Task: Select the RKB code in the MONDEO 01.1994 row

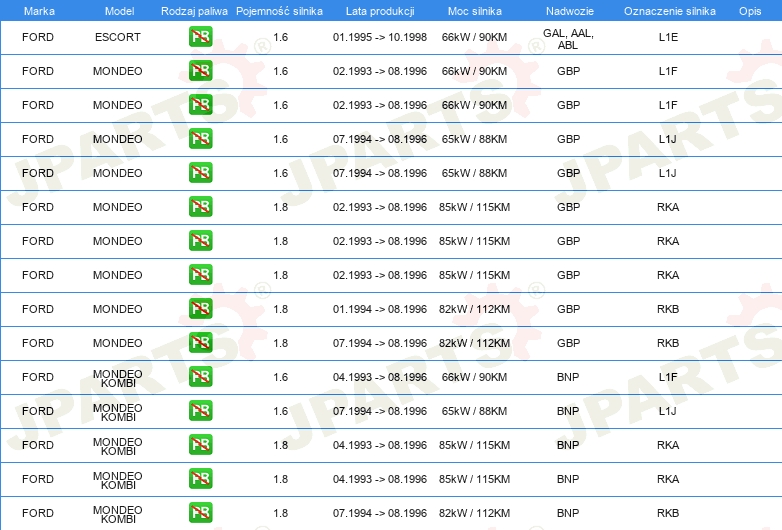Action: point(668,309)
